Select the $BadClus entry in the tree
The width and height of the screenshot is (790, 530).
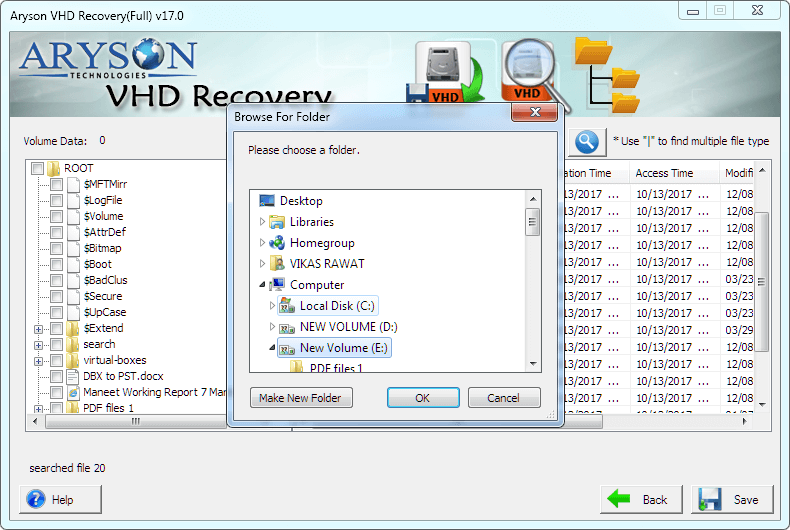click(105, 280)
